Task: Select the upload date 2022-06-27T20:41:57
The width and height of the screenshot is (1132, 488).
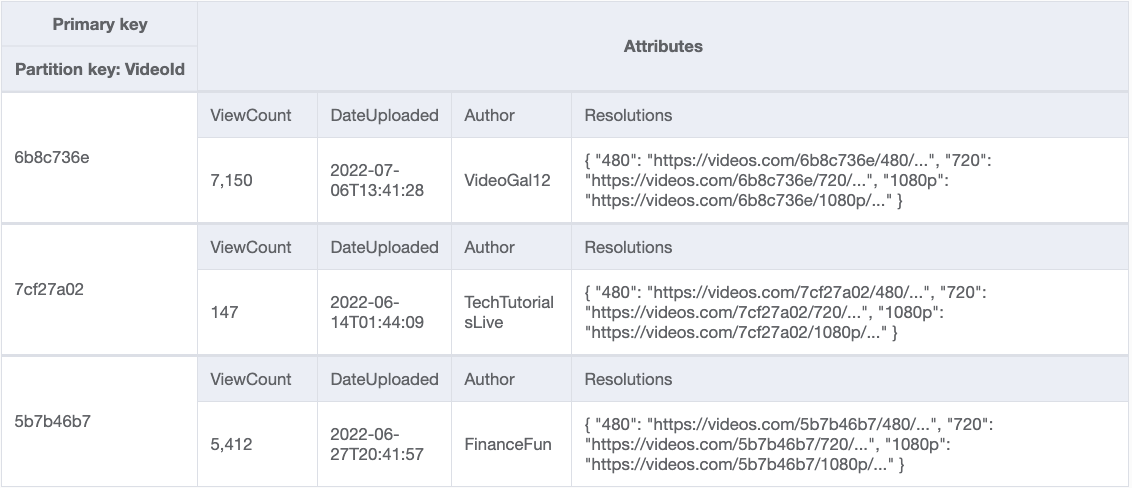Action: pos(378,444)
